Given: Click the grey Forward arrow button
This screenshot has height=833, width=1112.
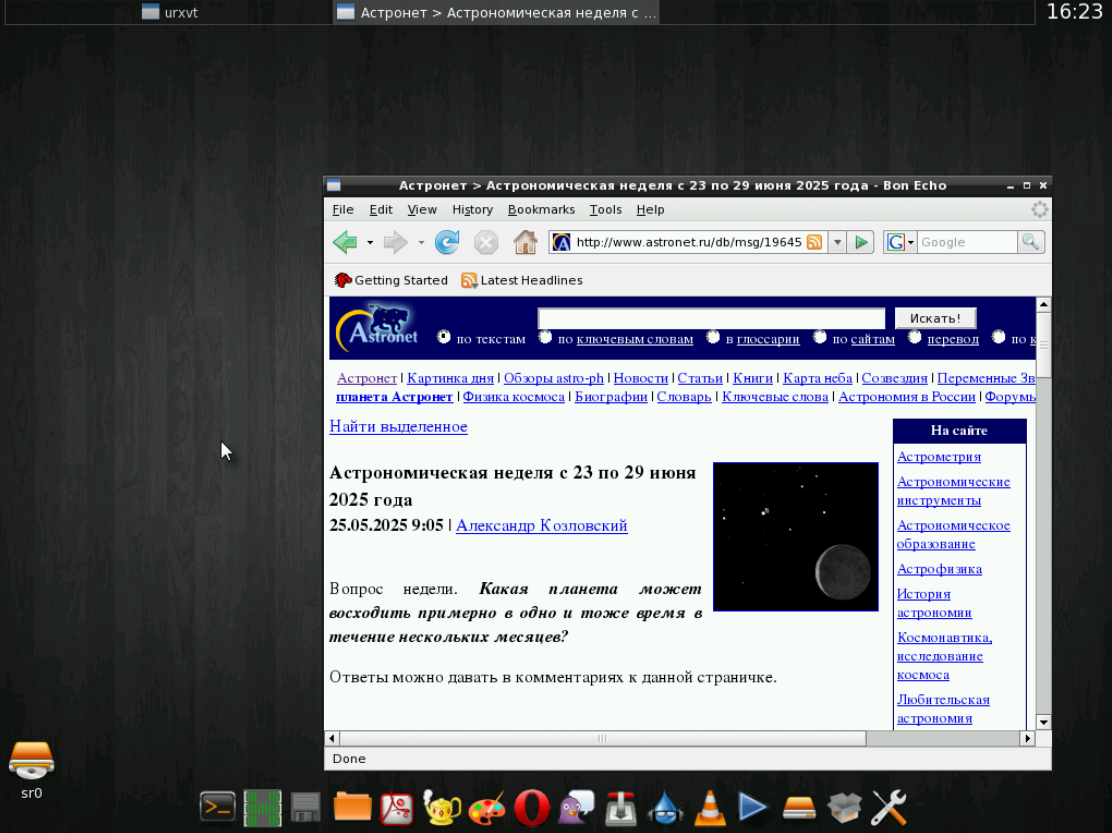Looking at the screenshot, I should (x=395, y=242).
